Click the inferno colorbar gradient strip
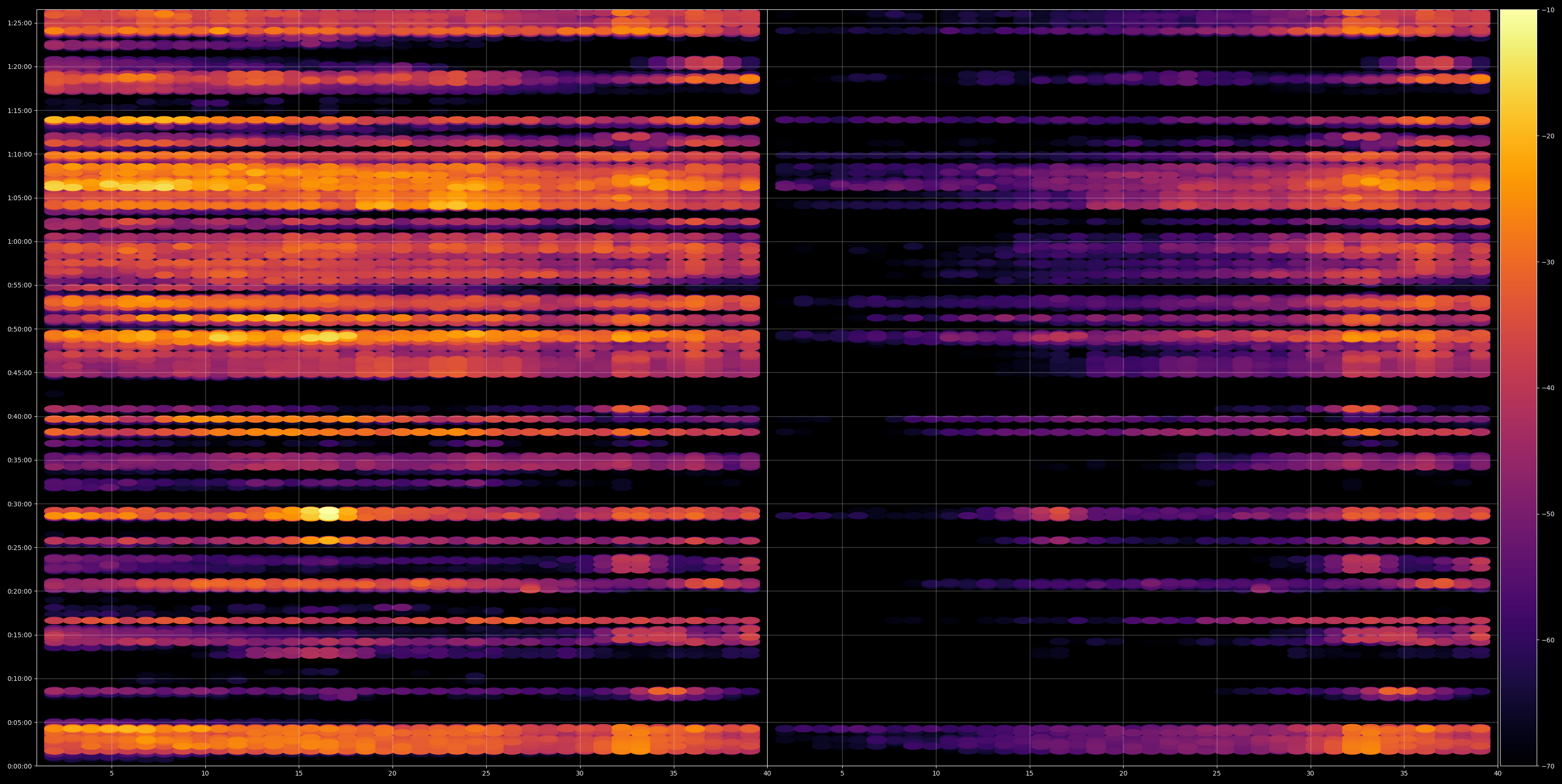Image resolution: width=1562 pixels, height=784 pixels. (x=1518, y=387)
